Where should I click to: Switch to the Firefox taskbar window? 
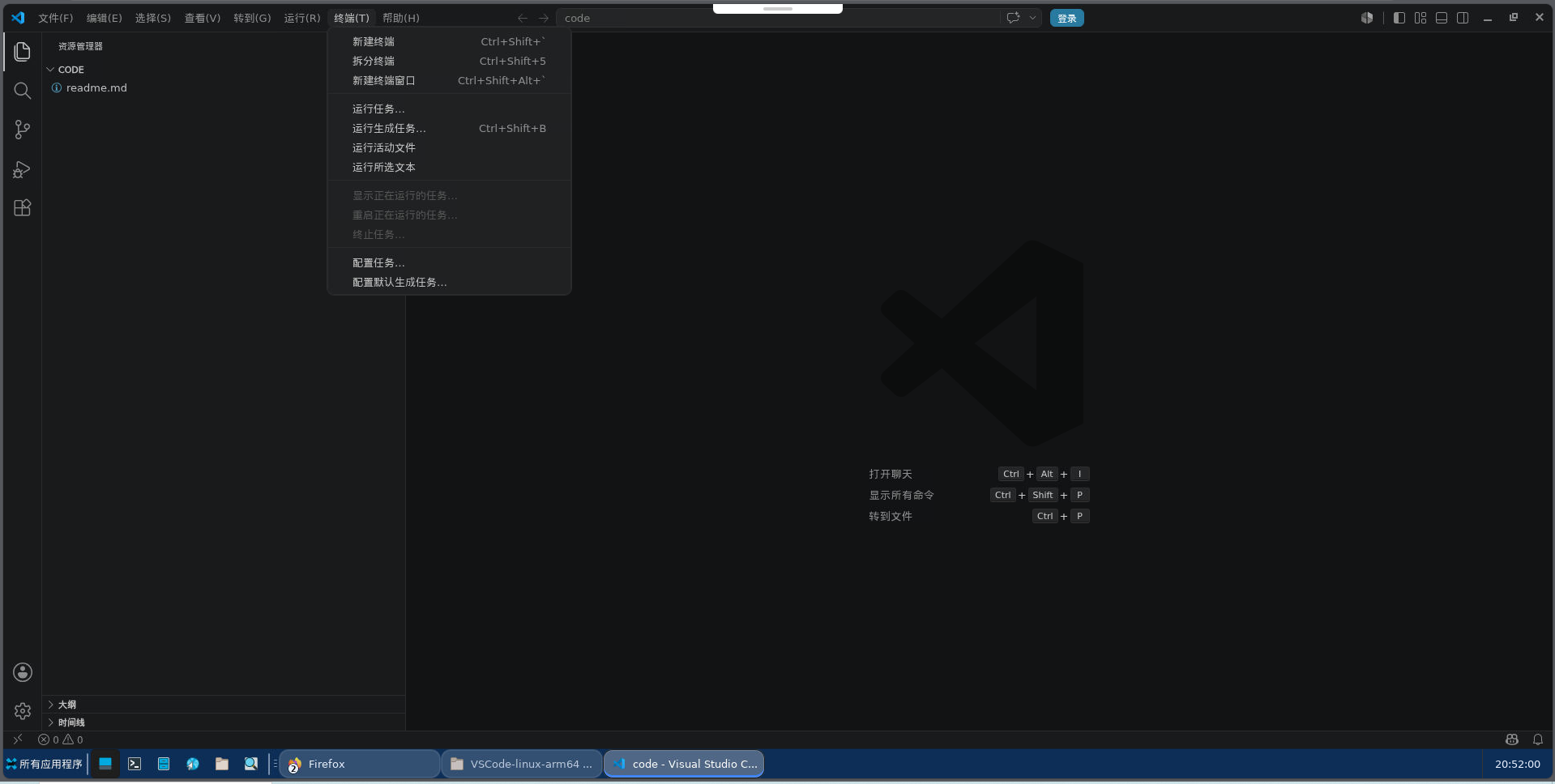360,764
